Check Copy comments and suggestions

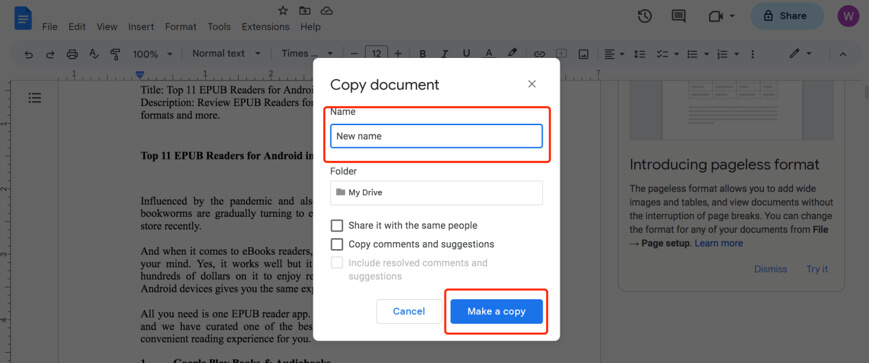click(x=336, y=244)
